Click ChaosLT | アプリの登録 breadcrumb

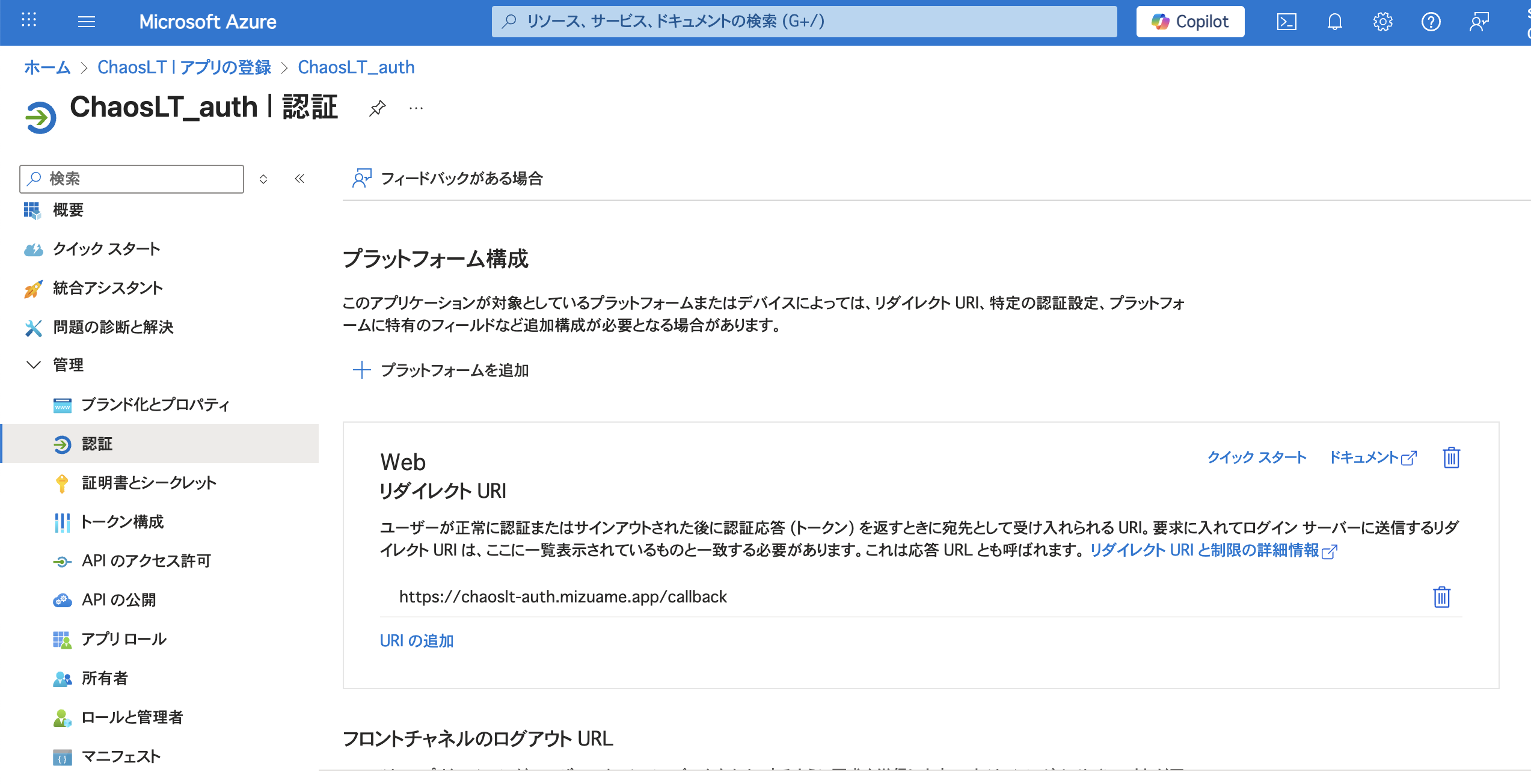click(184, 67)
